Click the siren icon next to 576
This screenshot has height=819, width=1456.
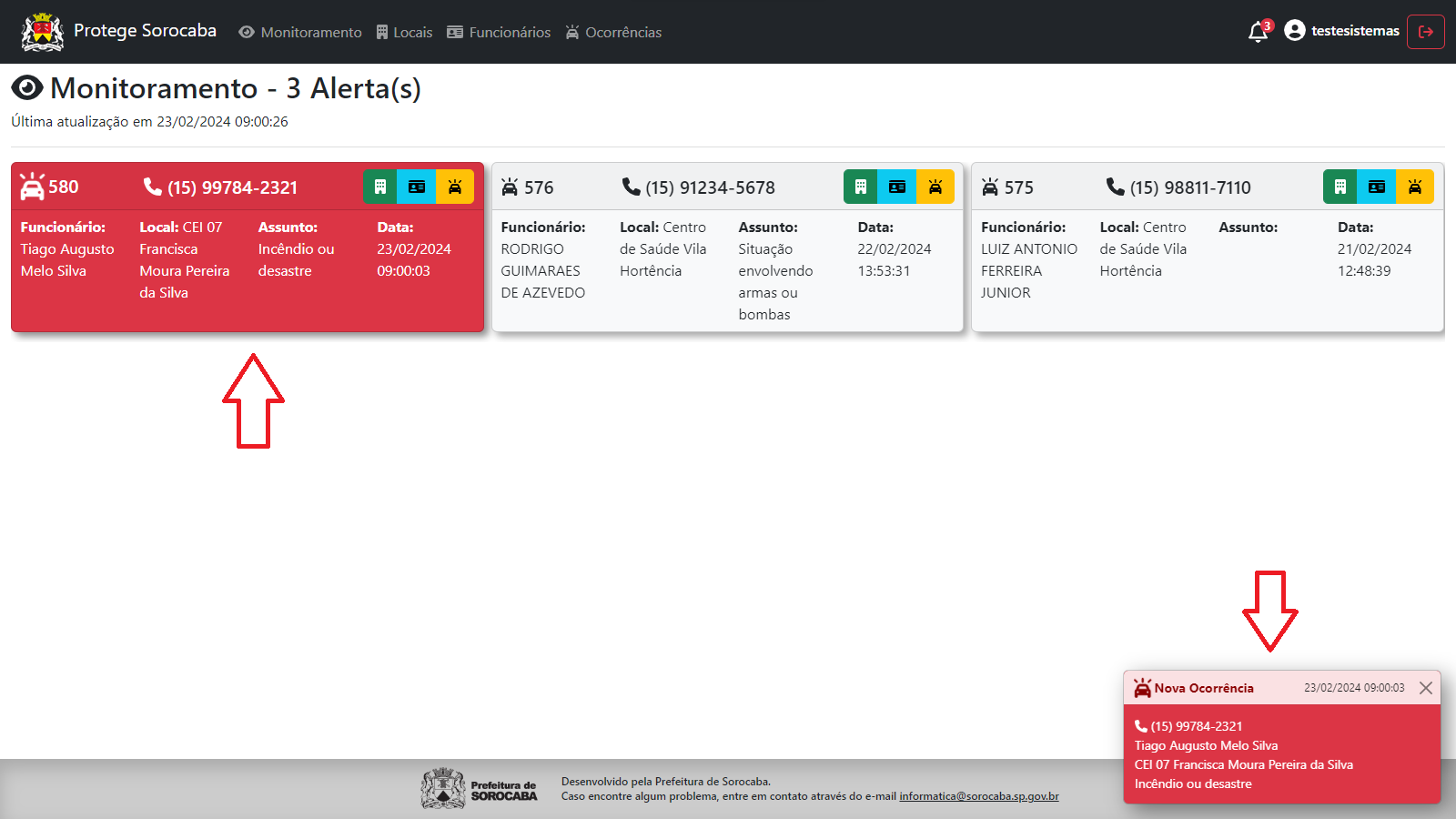click(510, 187)
